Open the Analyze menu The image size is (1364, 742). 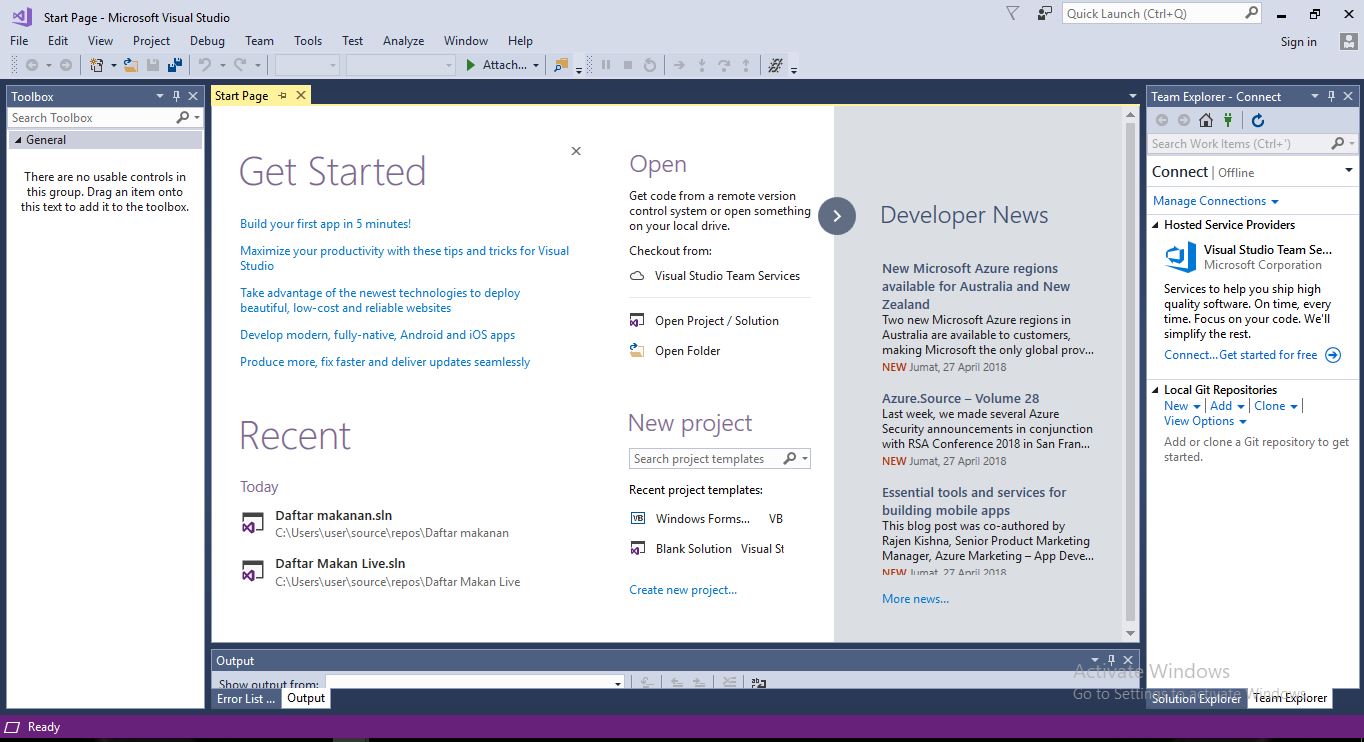(403, 41)
